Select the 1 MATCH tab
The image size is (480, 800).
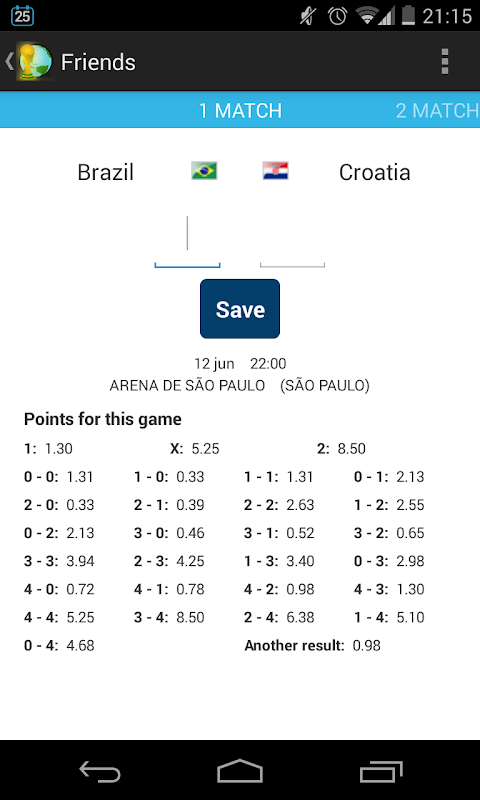click(240, 111)
